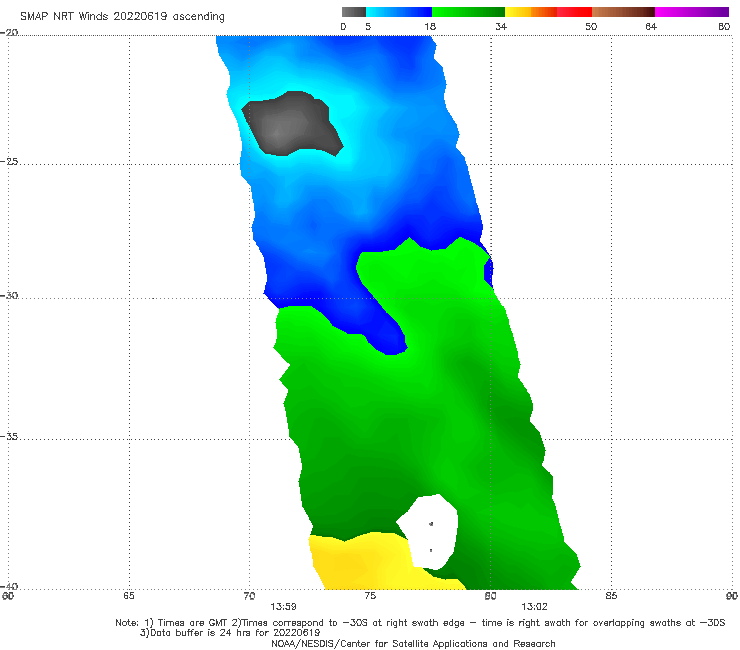Click the brown 50-64 color bar segment
Image resolution: width=740 pixels, height=650 pixels.
(x=623, y=12)
